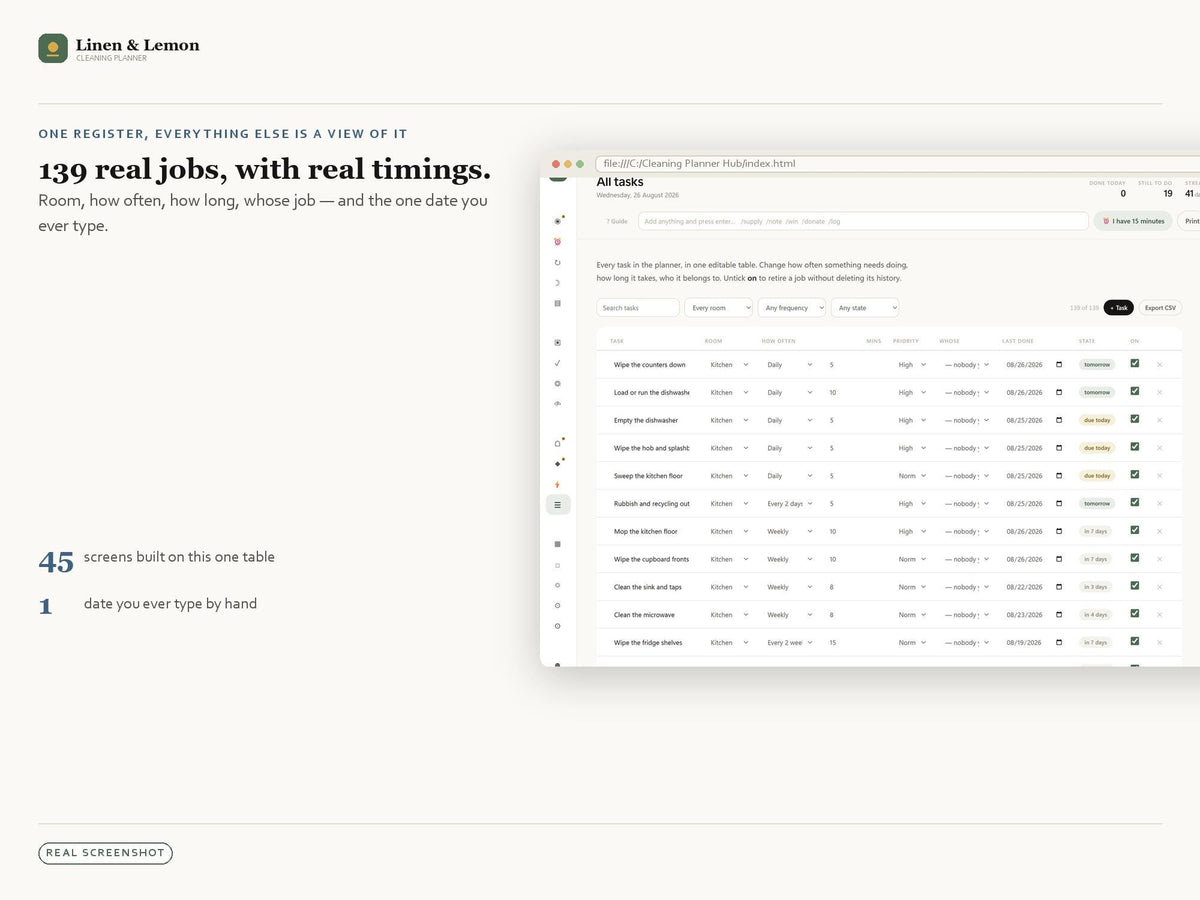
Task: Add a new task with + Task
Action: (1119, 308)
